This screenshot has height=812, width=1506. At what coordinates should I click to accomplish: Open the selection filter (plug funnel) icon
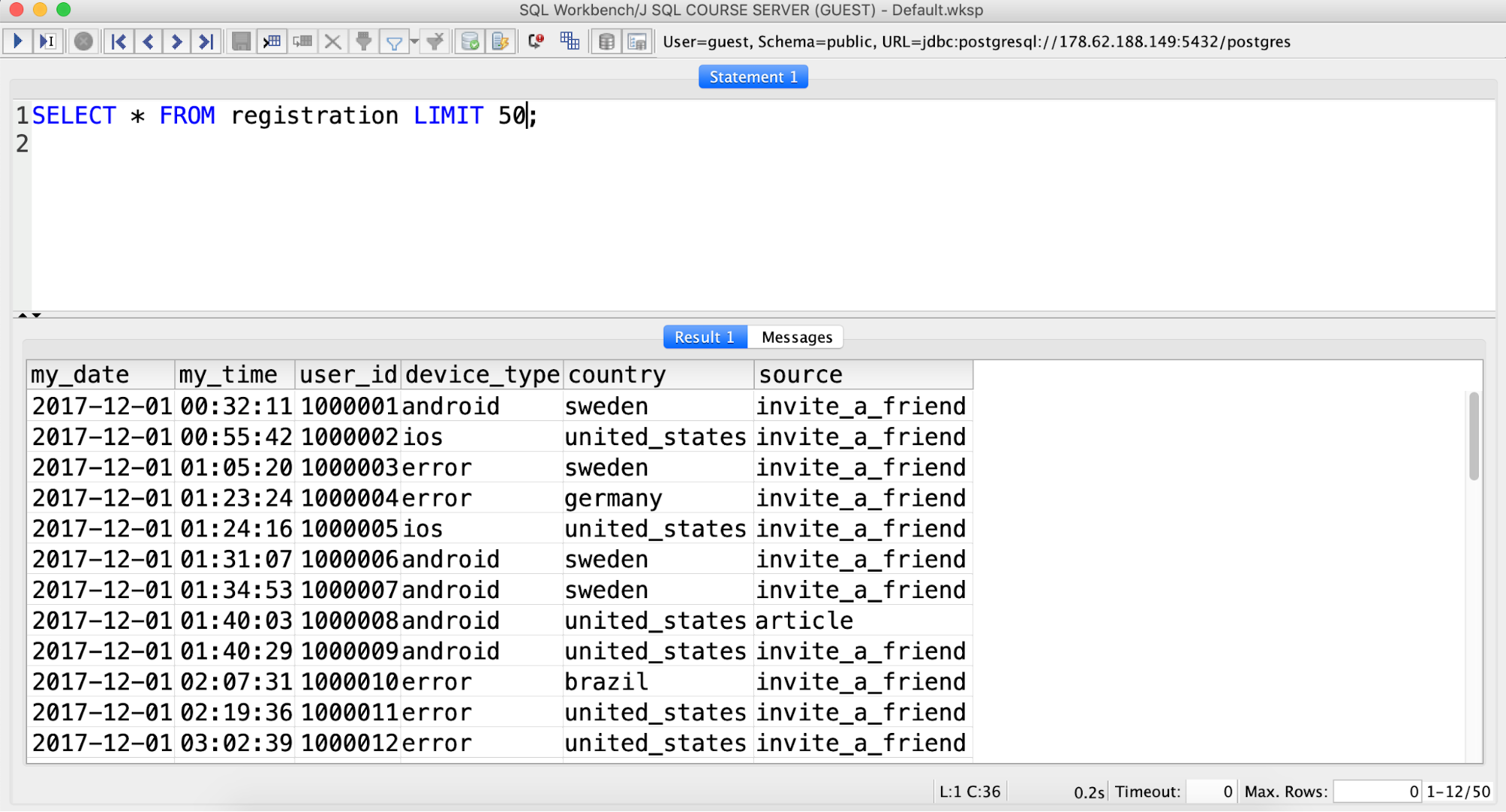point(364,41)
